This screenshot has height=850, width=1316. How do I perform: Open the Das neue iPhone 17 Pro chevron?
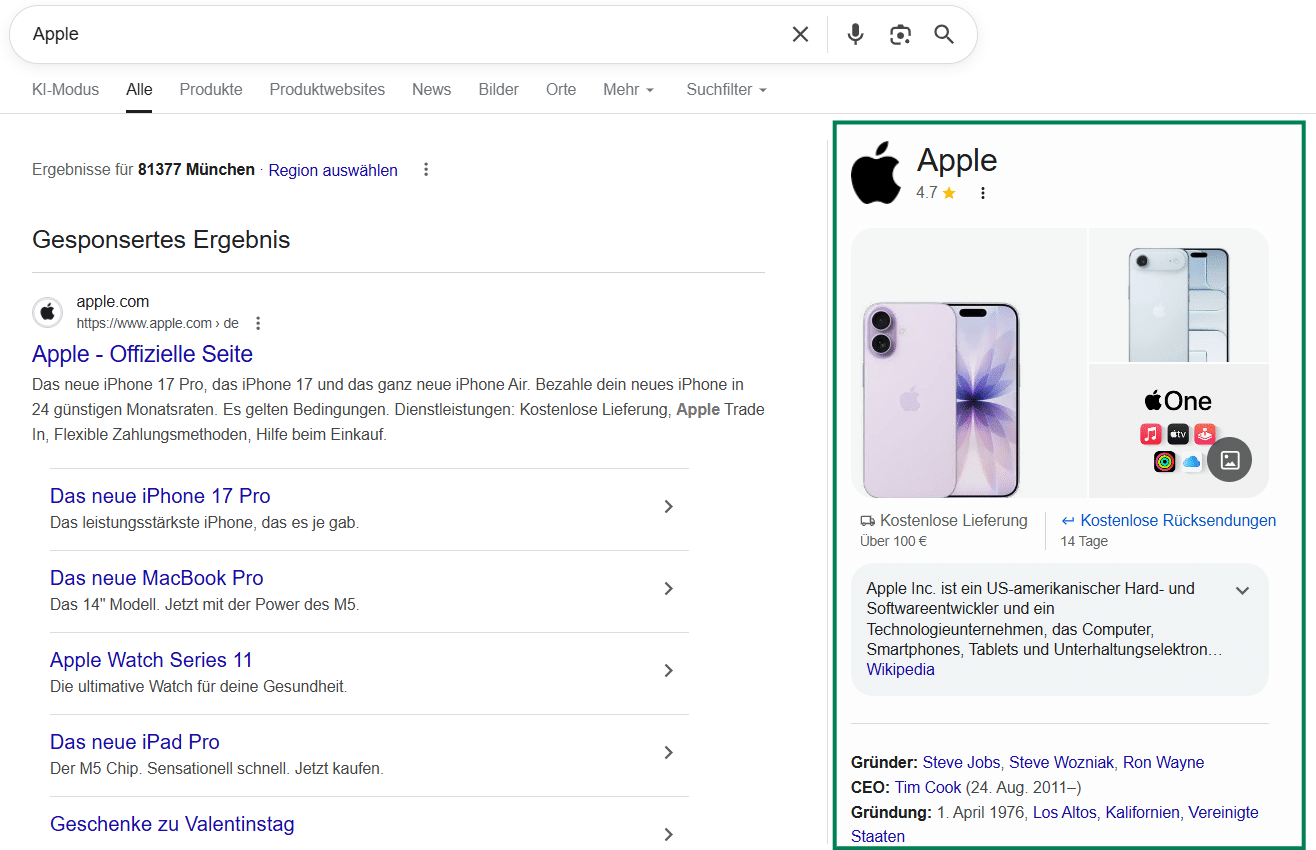(x=668, y=506)
